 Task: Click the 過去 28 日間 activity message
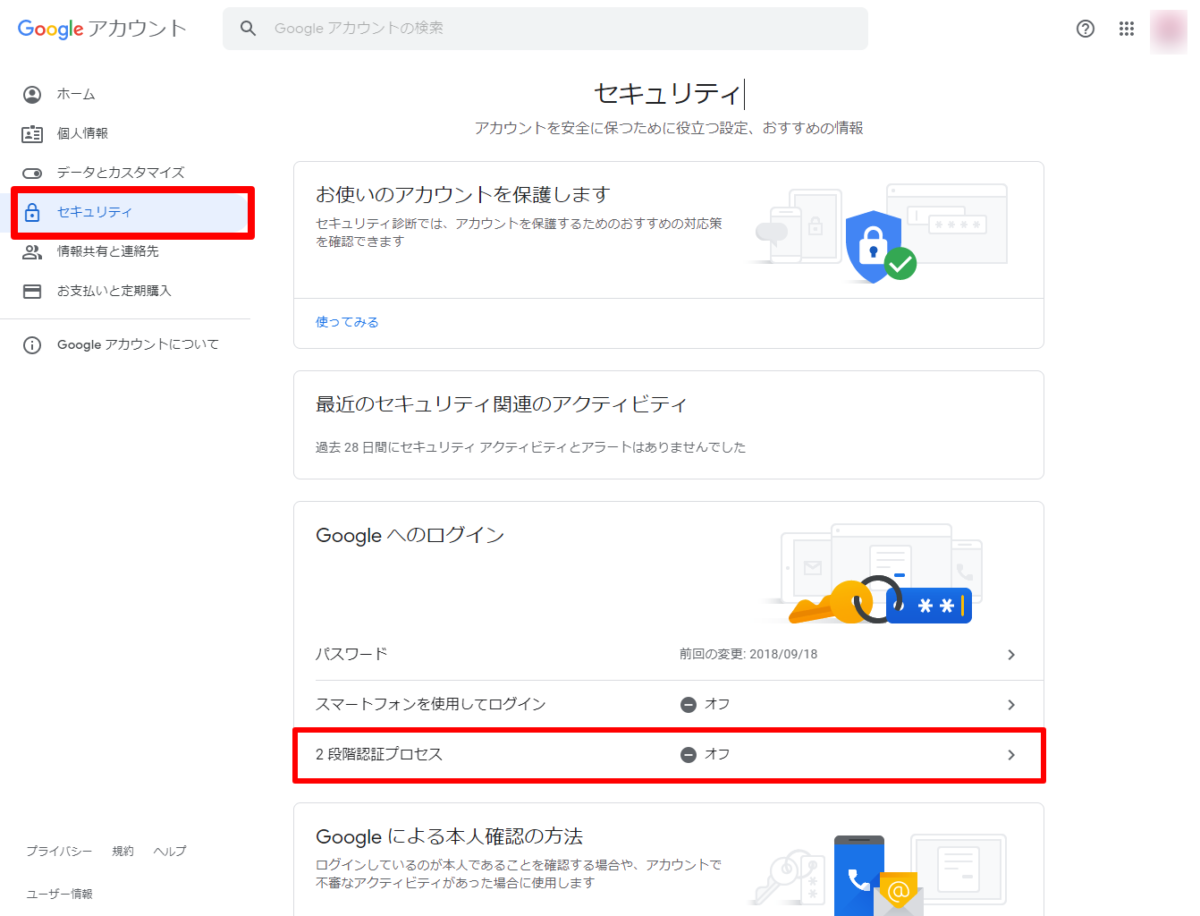[531, 447]
